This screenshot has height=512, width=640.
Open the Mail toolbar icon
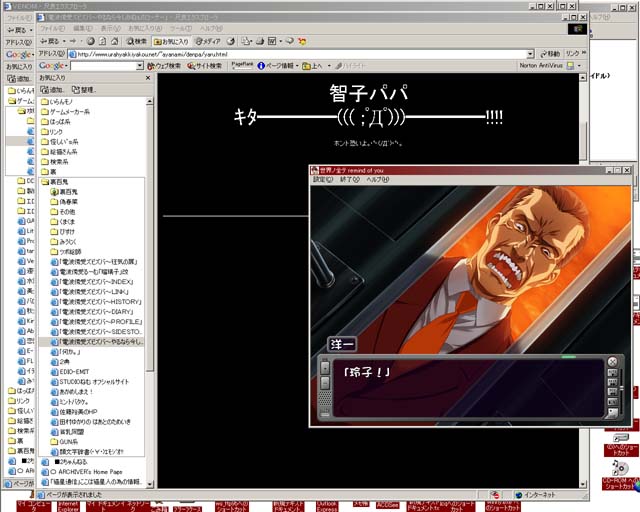point(246,41)
